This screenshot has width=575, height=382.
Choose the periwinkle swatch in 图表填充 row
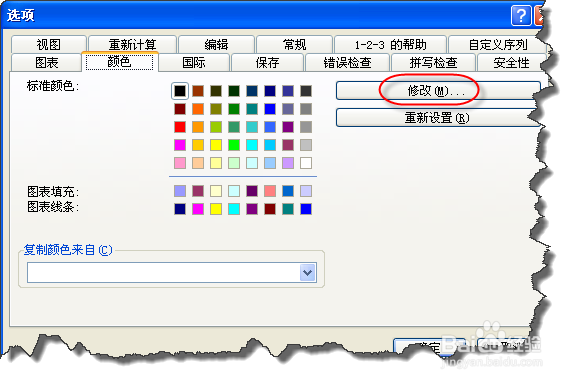pyautogui.click(x=180, y=191)
